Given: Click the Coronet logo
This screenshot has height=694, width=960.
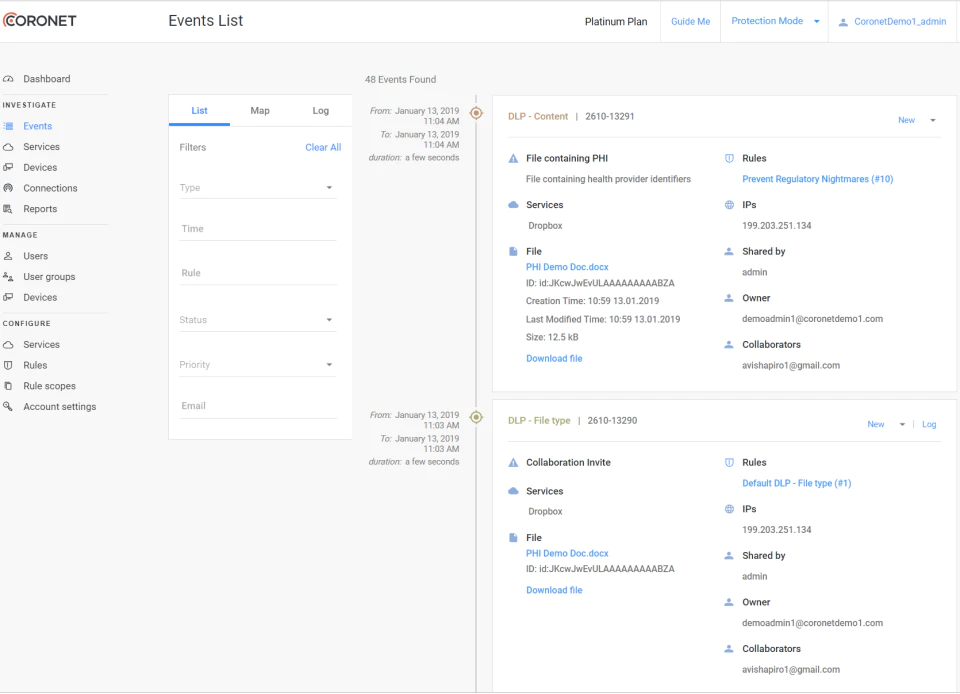Looking at the screenshot, I should (x=40, y=21).
